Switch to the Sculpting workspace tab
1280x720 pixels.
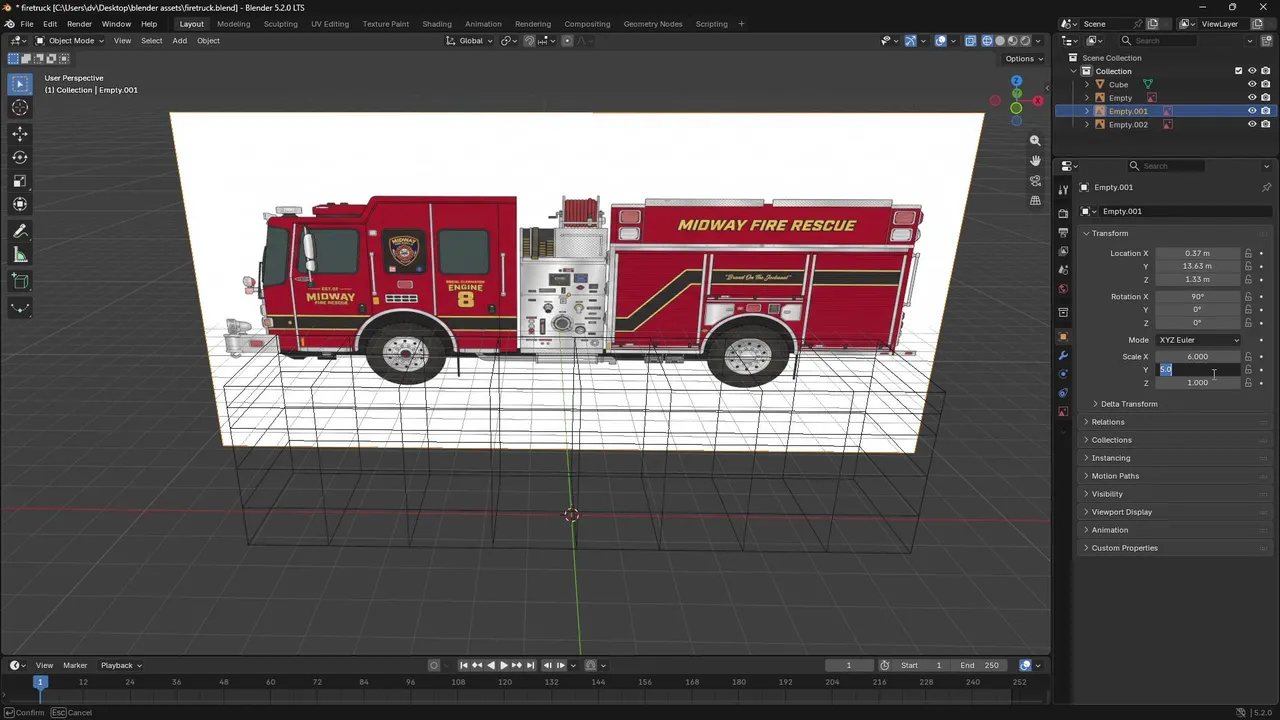coord(280,24)
